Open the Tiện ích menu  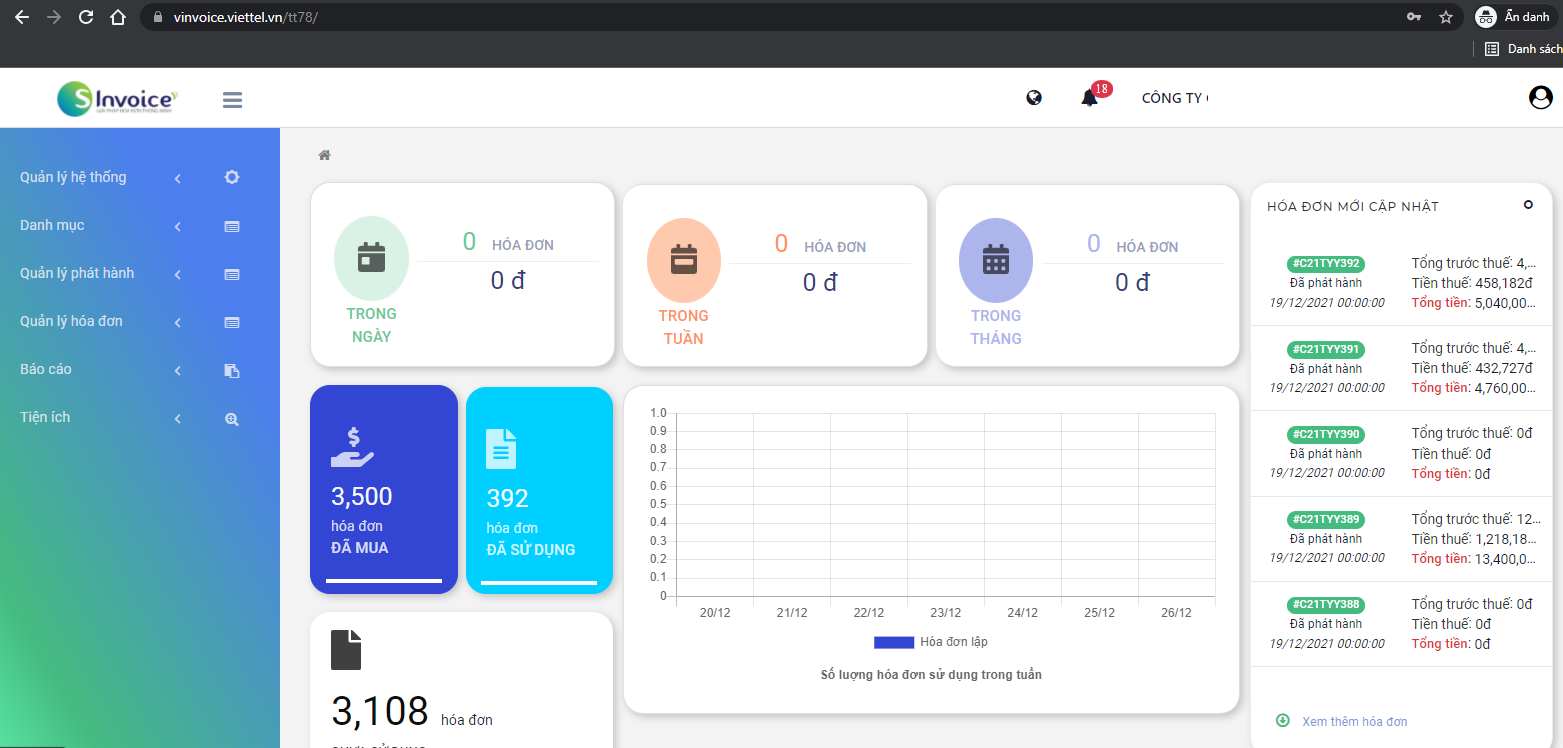point(45,417)
